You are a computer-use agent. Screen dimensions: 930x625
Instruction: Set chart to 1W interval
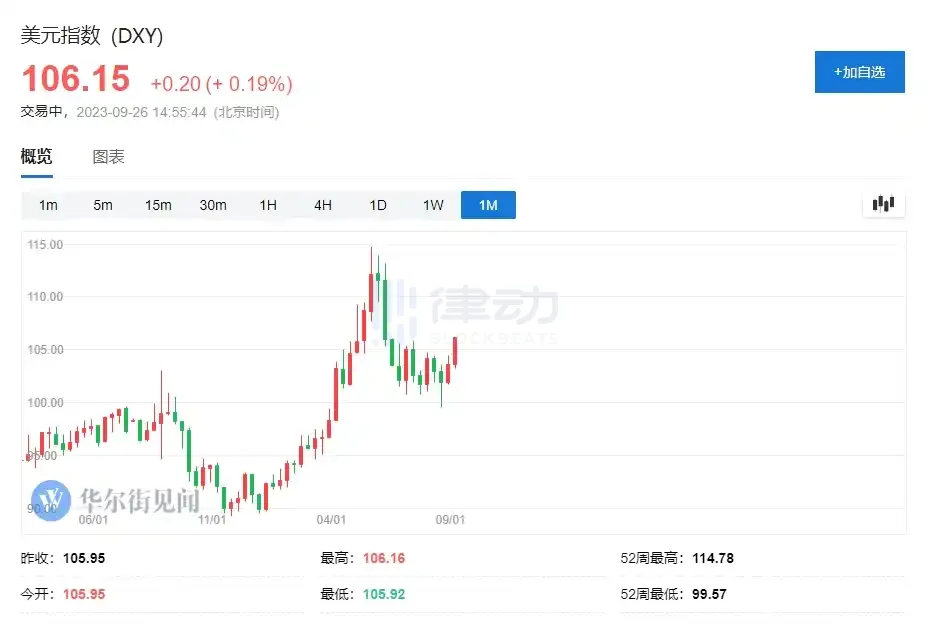433,205
